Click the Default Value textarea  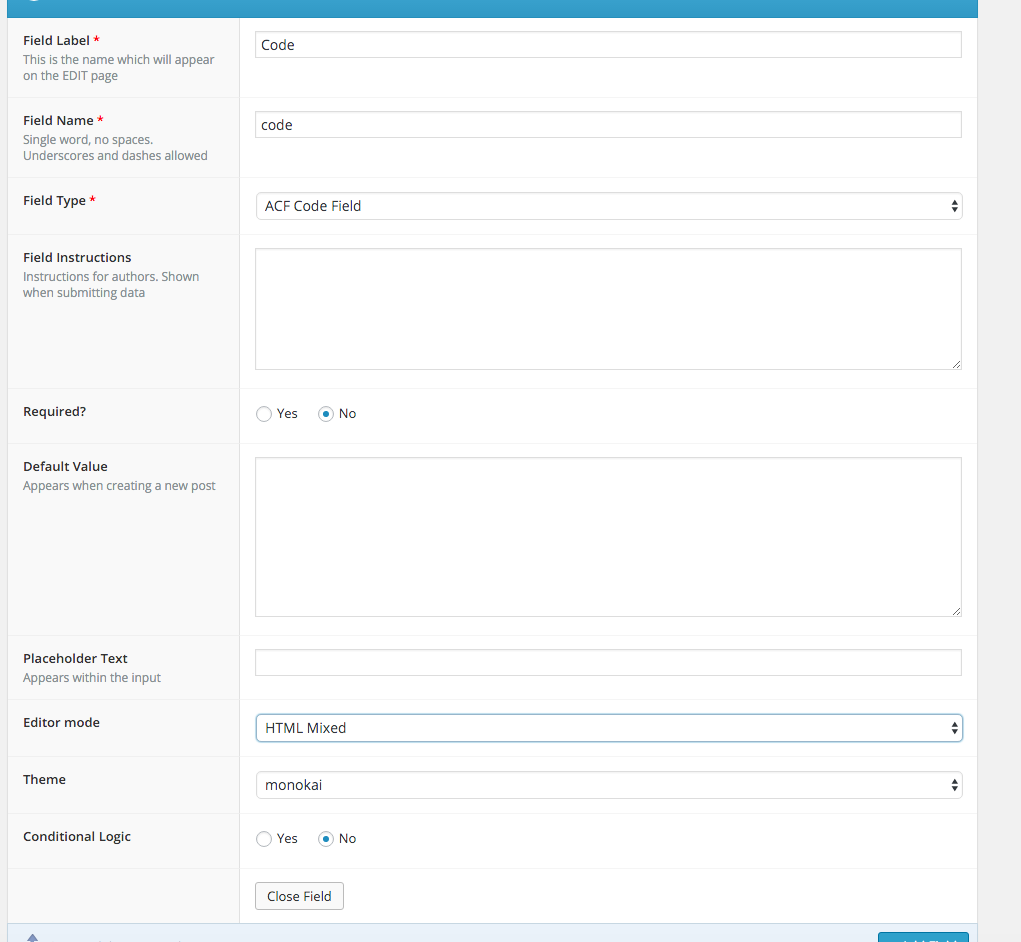[x=608, y=537]
